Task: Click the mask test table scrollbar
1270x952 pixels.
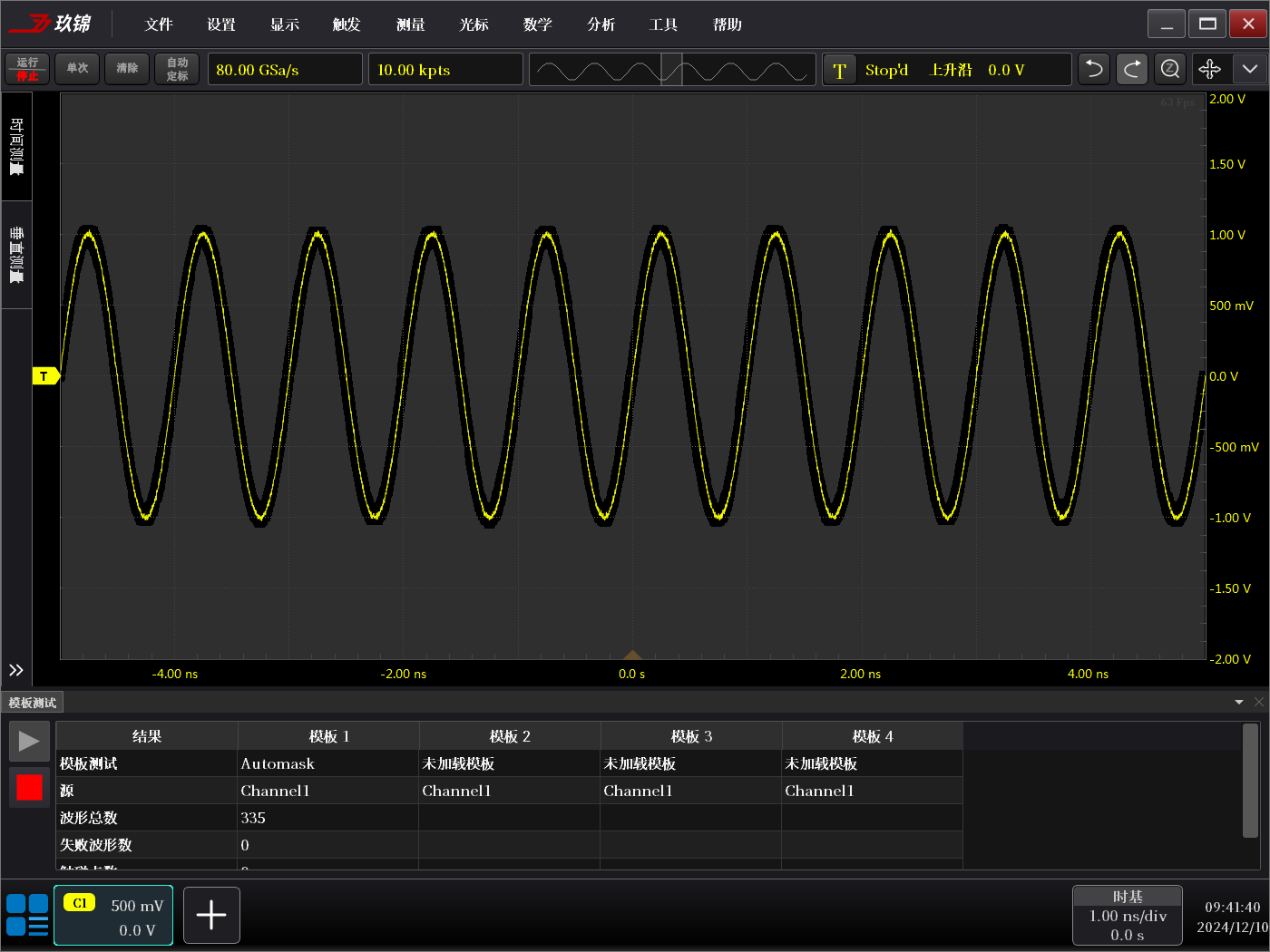Action: (x=1250, y=780)
